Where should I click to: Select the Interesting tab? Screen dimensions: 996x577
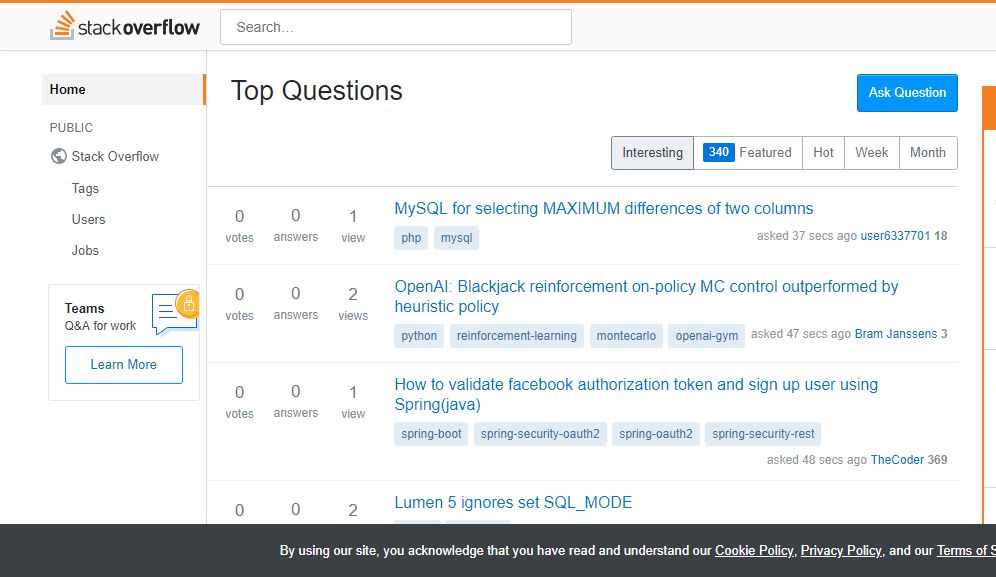tap(652, 153)
